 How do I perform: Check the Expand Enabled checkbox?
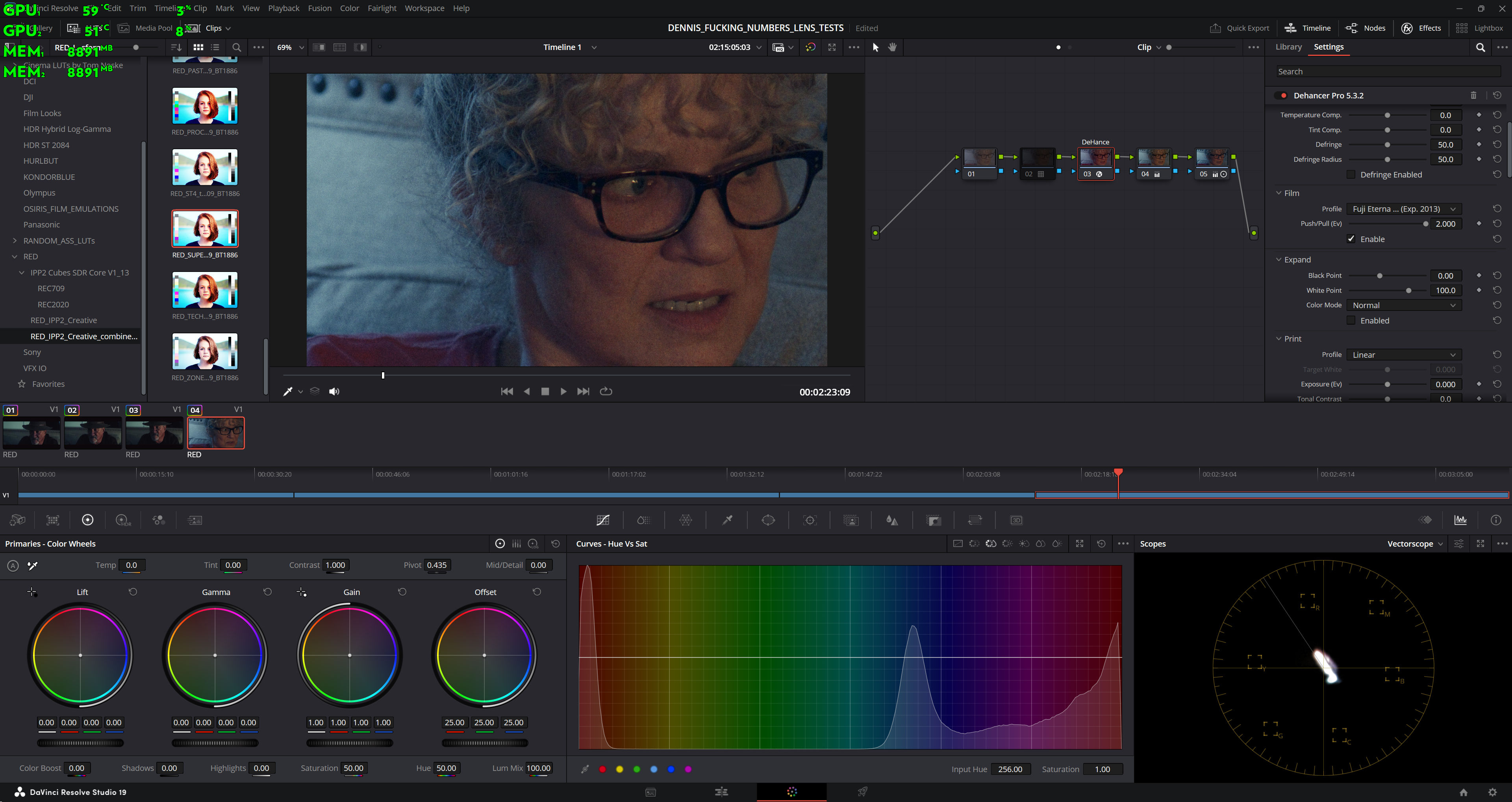click(1351, 320)
